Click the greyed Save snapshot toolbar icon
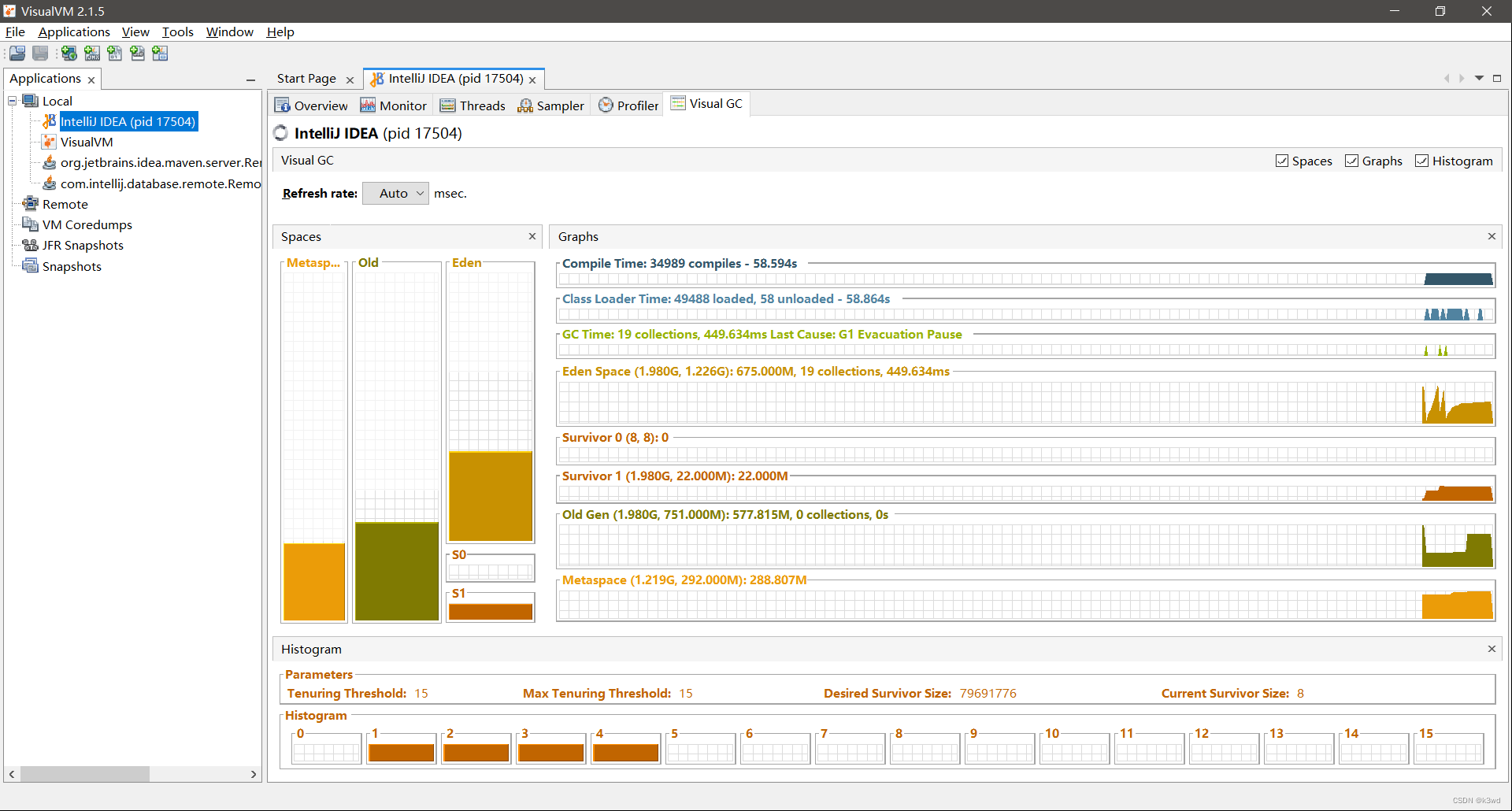1512x811 pixels. 40,54
